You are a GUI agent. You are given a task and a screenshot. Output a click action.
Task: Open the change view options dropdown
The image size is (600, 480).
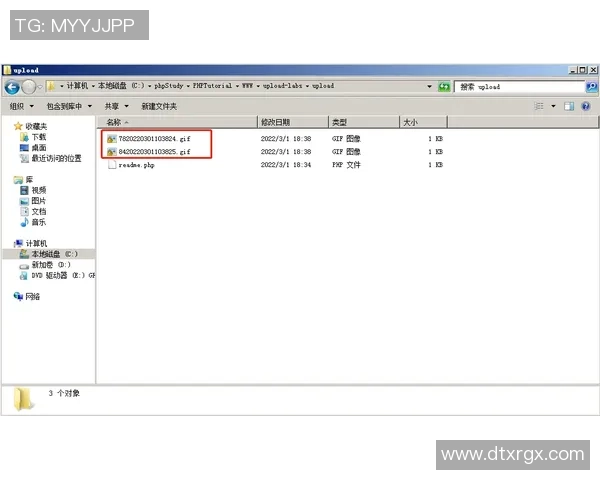pyautogui.click(x=551, y=106)
